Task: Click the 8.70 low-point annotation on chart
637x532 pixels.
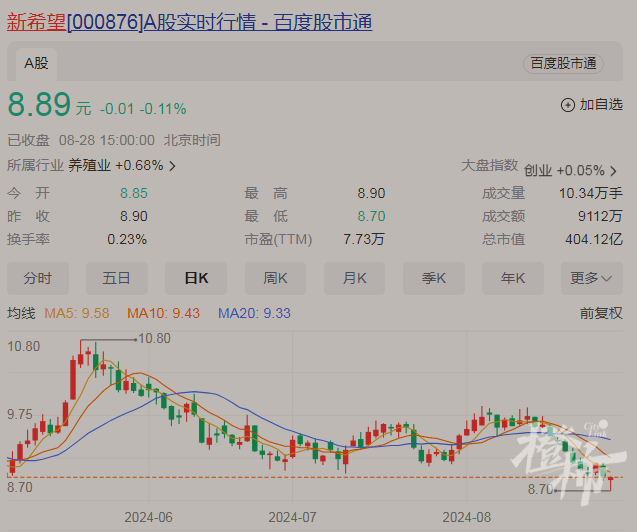Action: [x=540, y=489]
